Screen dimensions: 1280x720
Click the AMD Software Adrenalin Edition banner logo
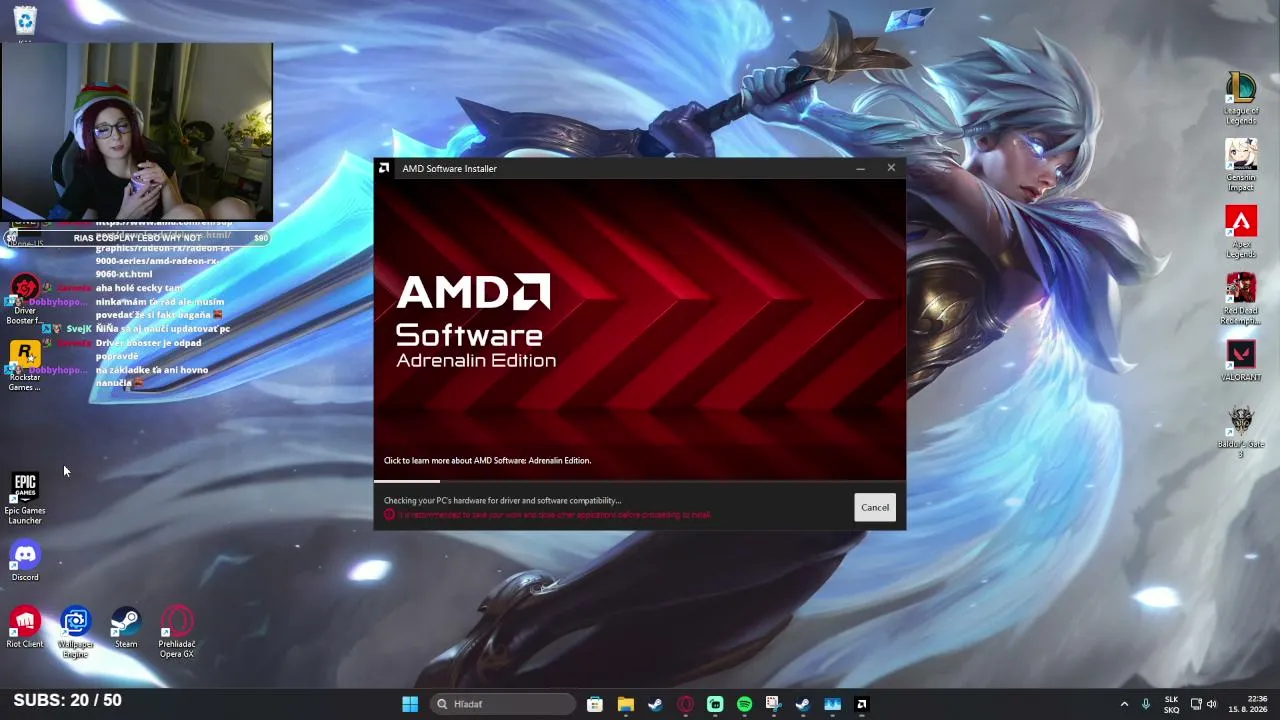click(475, 320)
